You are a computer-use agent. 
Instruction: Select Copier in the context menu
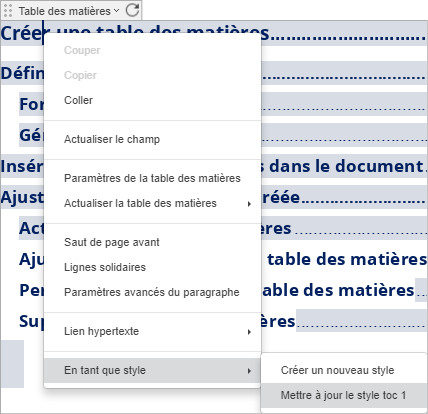point(152,75)
